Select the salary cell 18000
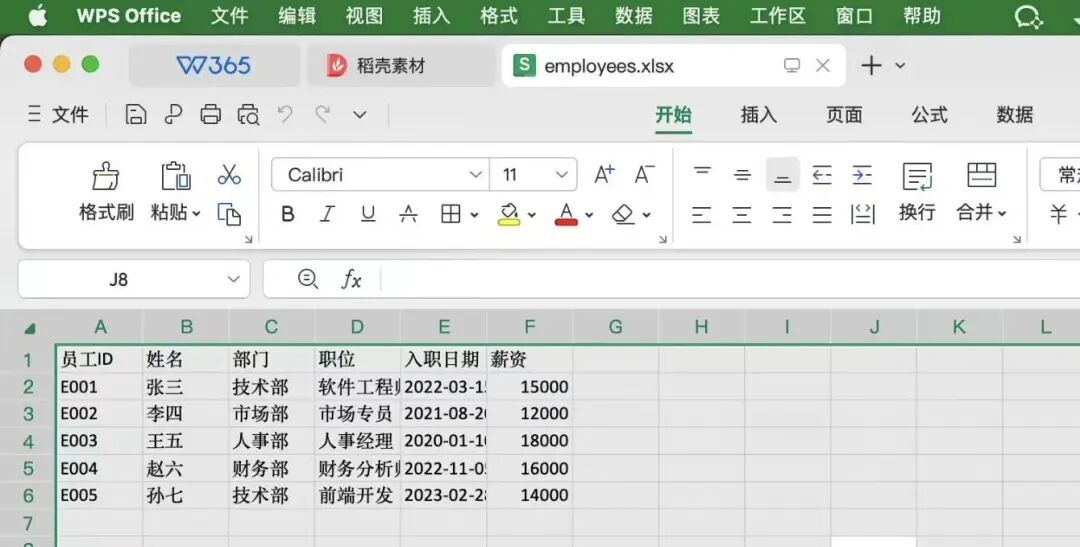Viewport: 1080px width, 547px height. click(x=530, y=441)
